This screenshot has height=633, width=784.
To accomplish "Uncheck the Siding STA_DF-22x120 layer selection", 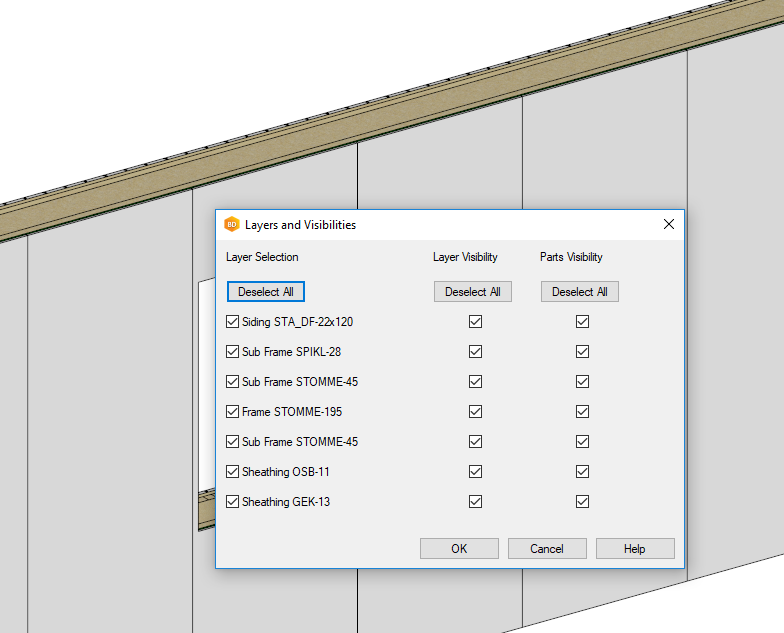I will (x=233, y=322).
